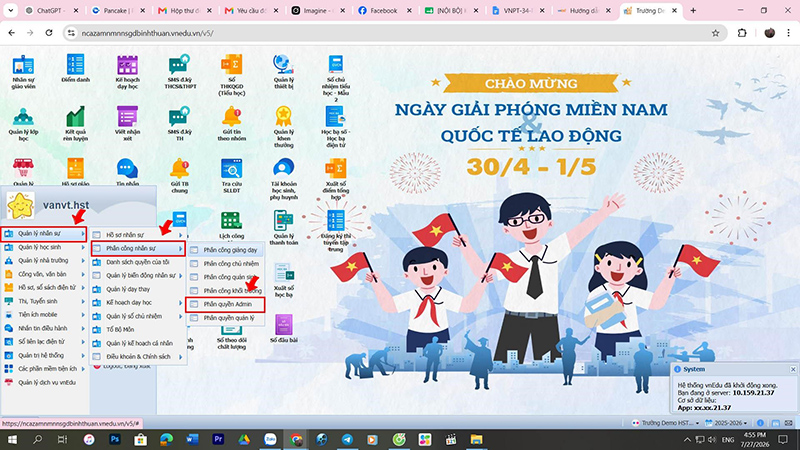Open Đăng ký thi tuyển tập trung icon
The width and height of the screenshot is (800, 450).
pyautogui.click(x=336, y=231)
